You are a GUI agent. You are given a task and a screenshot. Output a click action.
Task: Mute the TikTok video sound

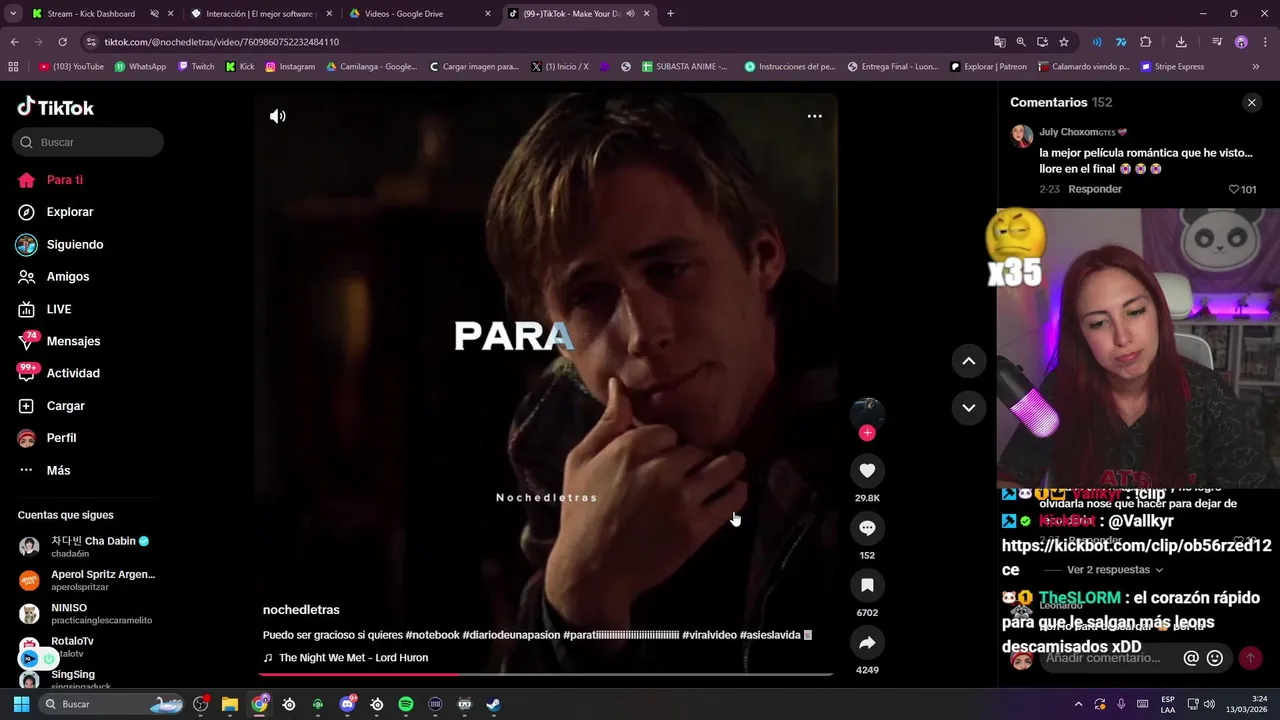278,116
